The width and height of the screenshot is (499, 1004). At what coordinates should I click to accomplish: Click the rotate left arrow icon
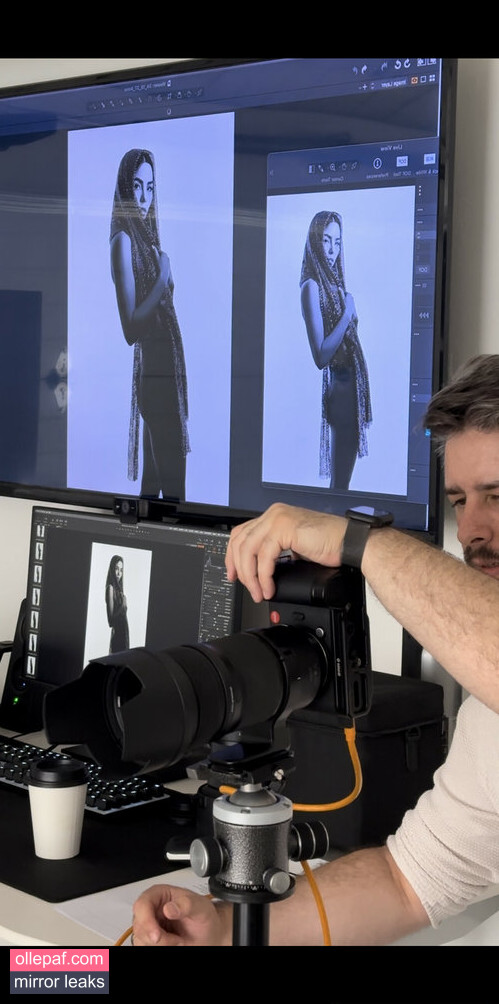407,64
